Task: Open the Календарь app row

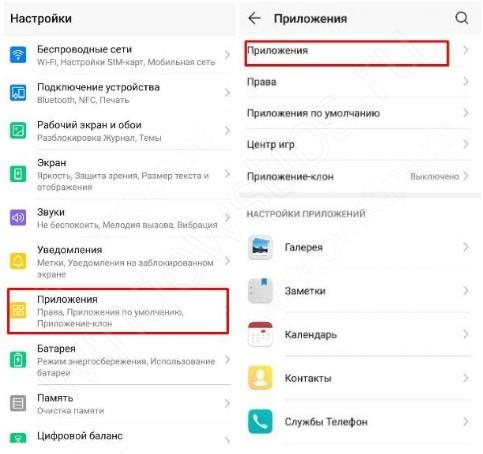Action: pos(358,334)
